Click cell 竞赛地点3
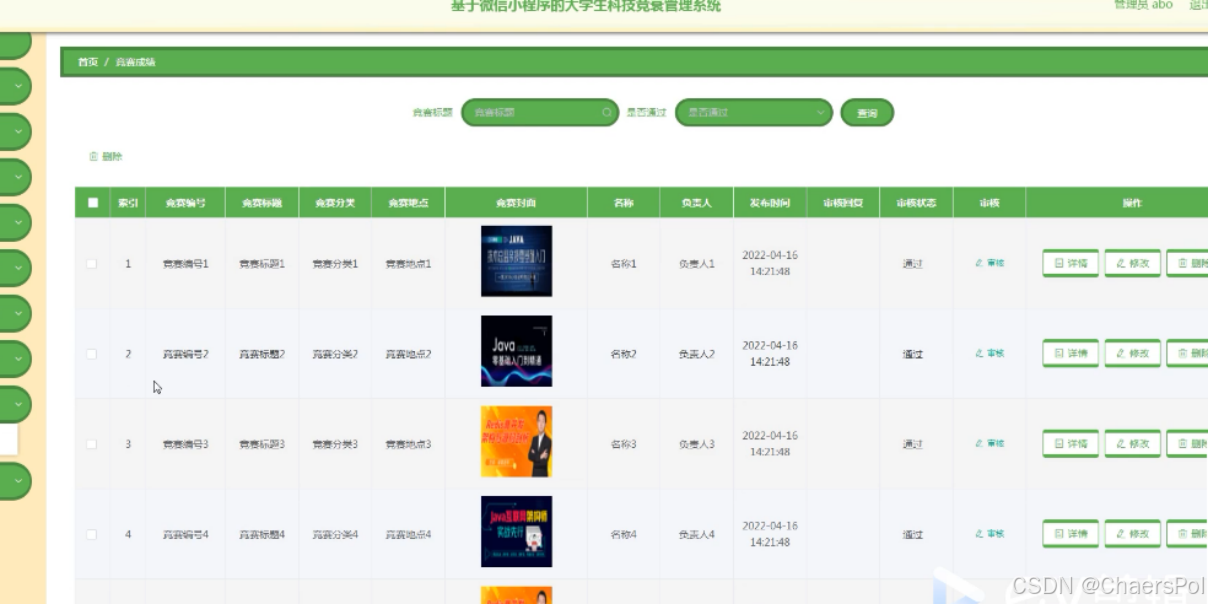Screen dimensions: 1209x605 (x=408, y=444)
